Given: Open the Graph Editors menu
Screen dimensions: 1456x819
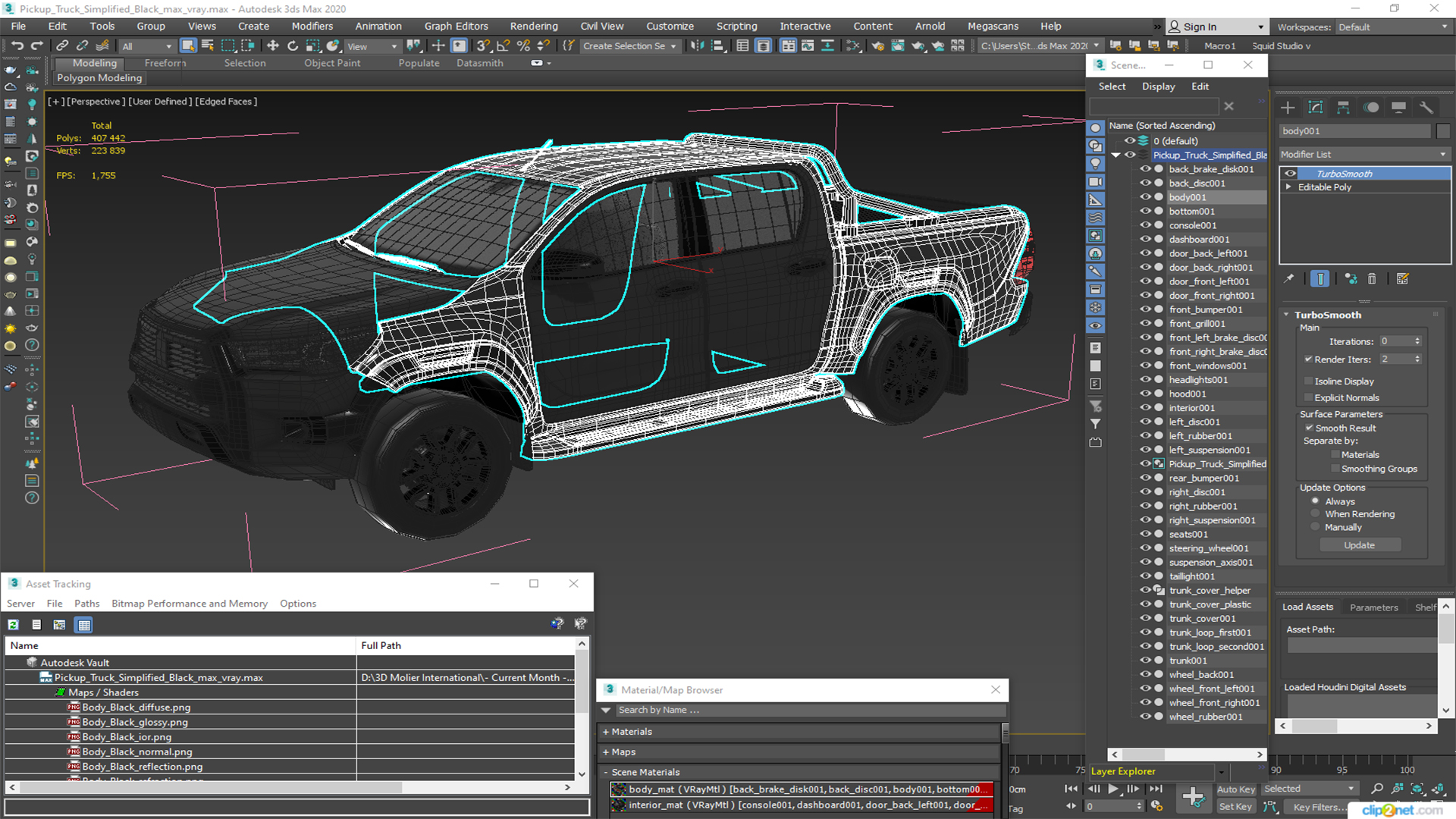Looking at the screenshot, I should pos(456,26).
